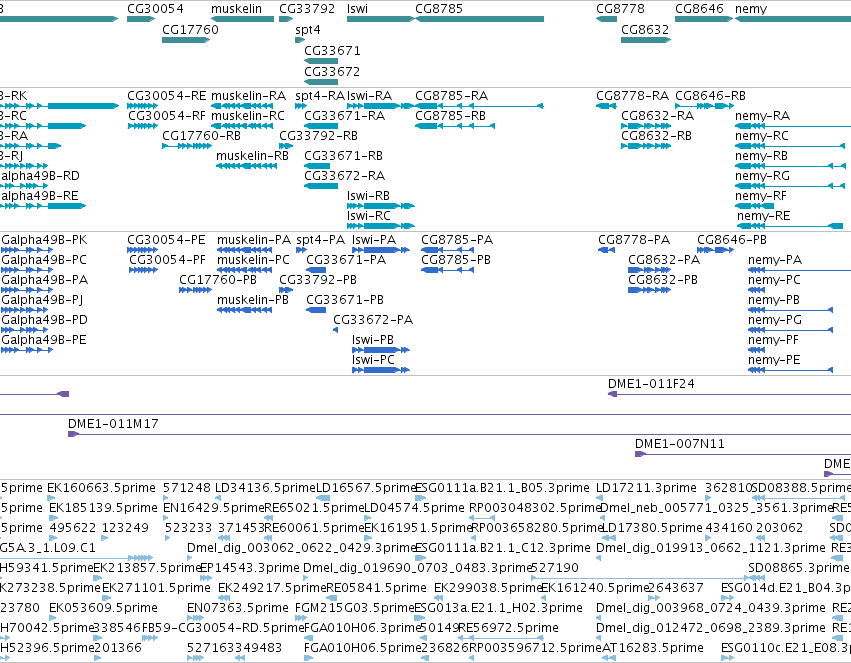Image resolution: width=851 pixels, height=663 pixels.
Task: Click the spt4-RA transcript label
Action: pyautogui.click(x=320, y=95)
